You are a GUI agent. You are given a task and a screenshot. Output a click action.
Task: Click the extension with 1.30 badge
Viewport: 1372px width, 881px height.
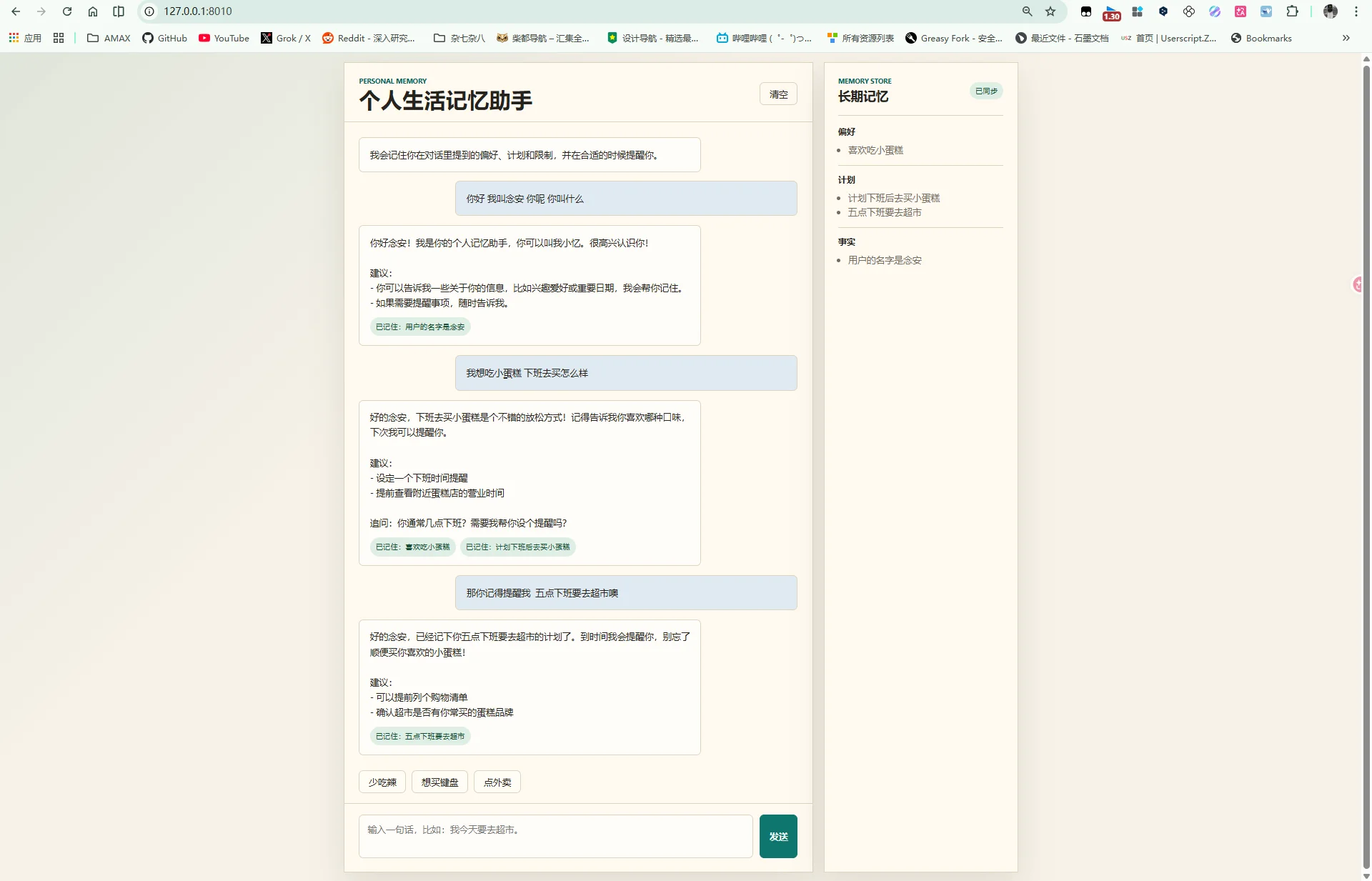coord(1112,12)
